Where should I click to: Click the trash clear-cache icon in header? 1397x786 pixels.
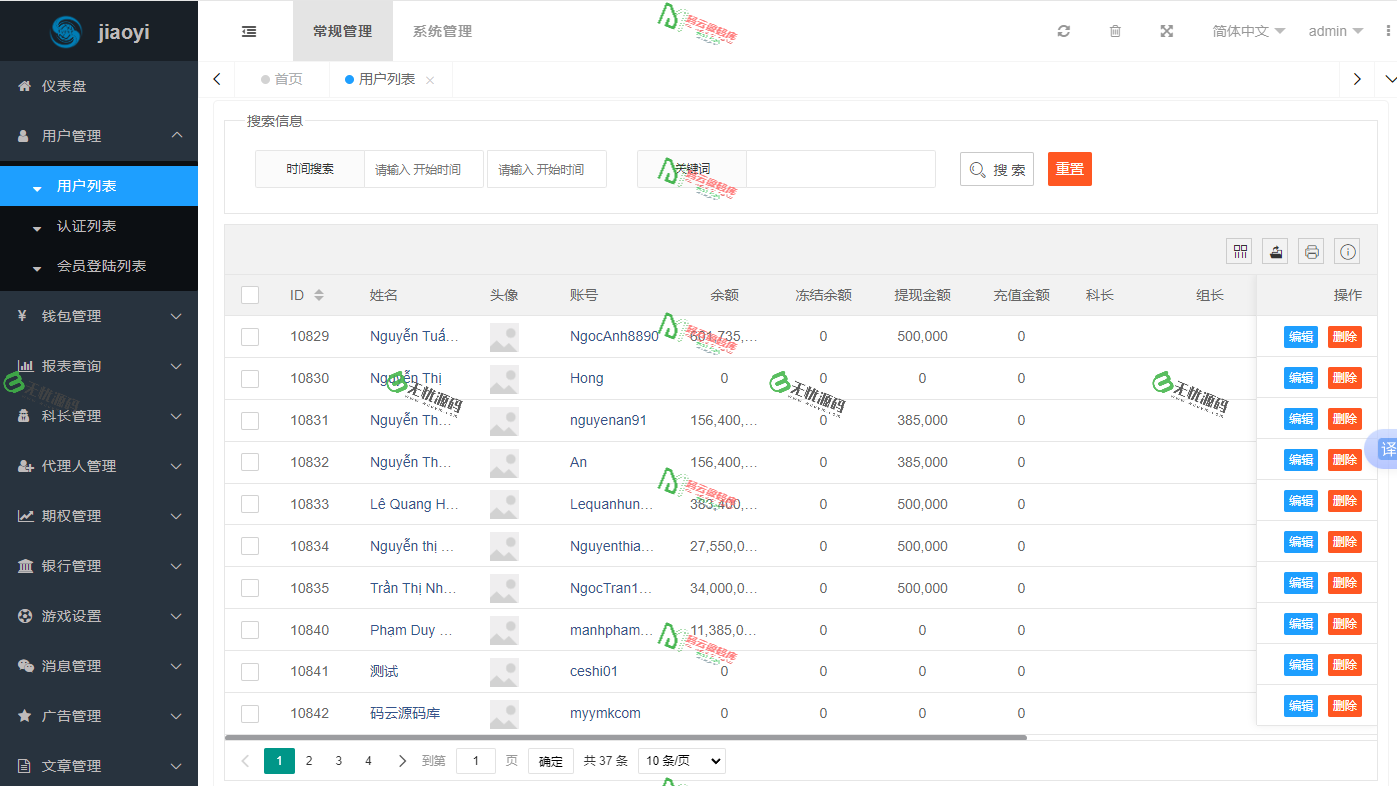pyautogui.click(x=1115, y=31)
